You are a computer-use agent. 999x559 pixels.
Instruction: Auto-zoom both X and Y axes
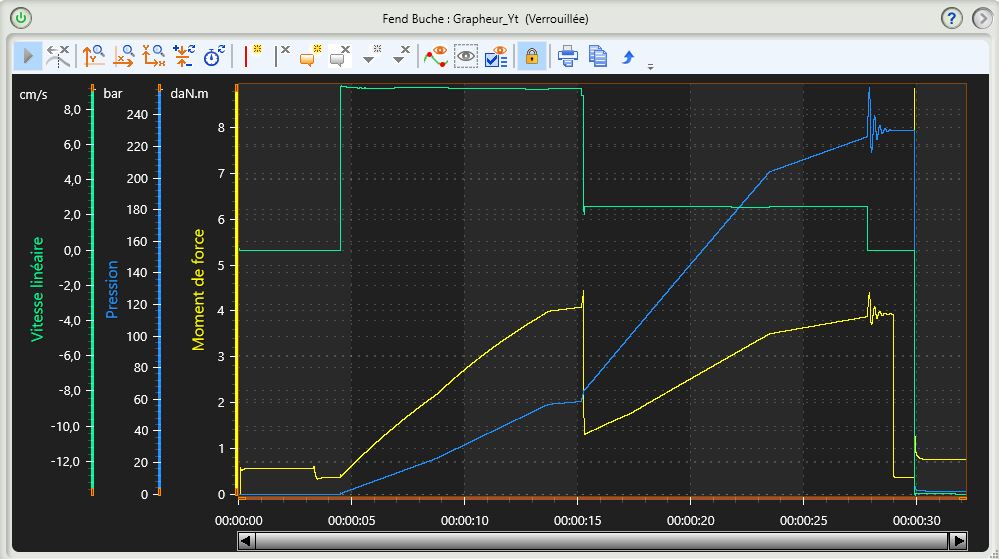click(154, 56)
